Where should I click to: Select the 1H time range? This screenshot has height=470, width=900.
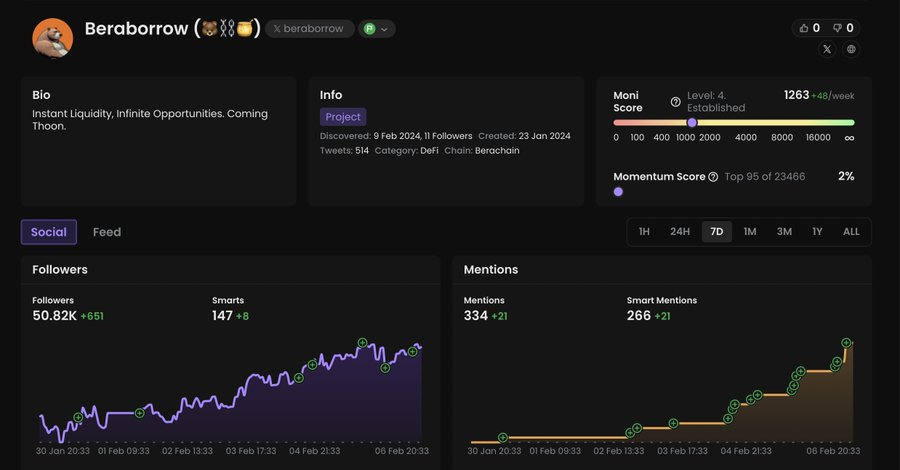tap(644, 232)
